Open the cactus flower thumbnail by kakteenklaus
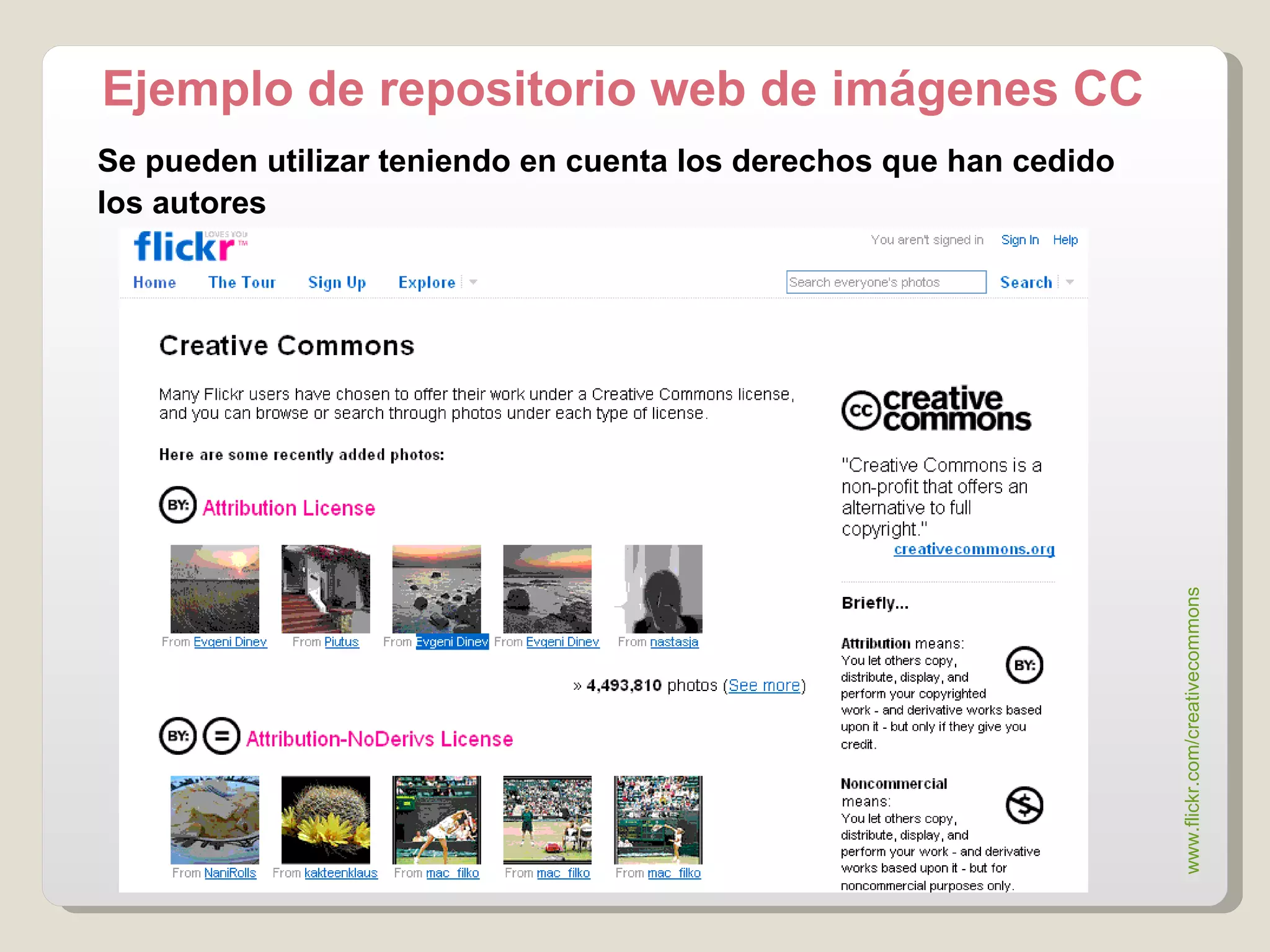Viewport: 1270px width, 952px height. pyautogui.click(x=326, y=820)
